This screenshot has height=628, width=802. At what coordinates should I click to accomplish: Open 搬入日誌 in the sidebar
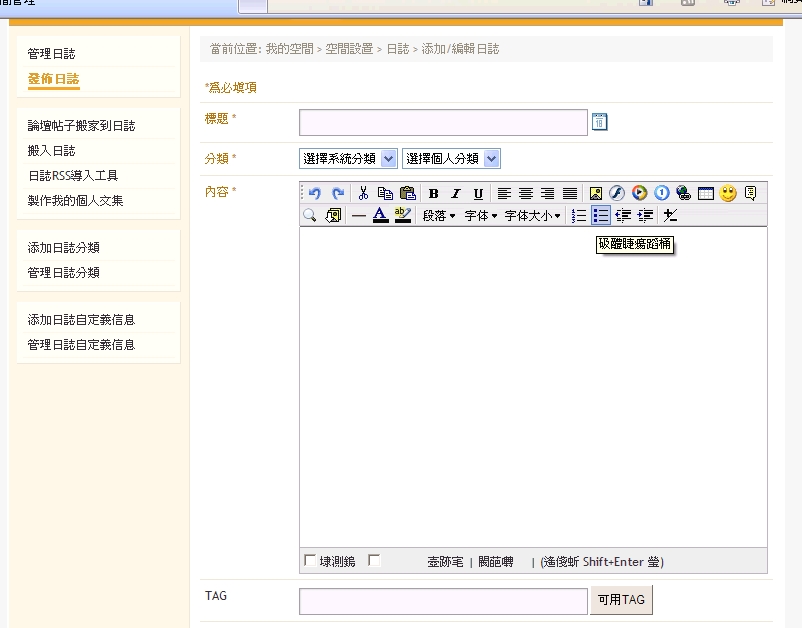51,151
